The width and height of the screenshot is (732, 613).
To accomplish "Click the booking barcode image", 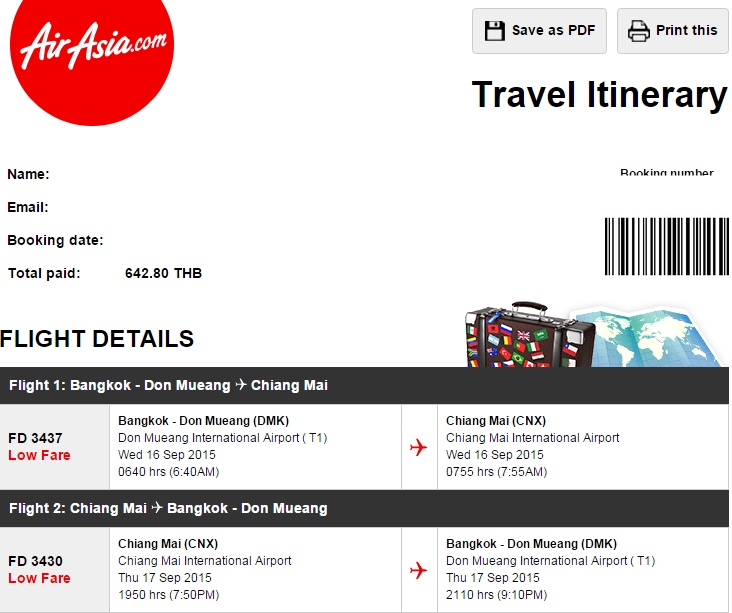I will (x=664, y=246).
